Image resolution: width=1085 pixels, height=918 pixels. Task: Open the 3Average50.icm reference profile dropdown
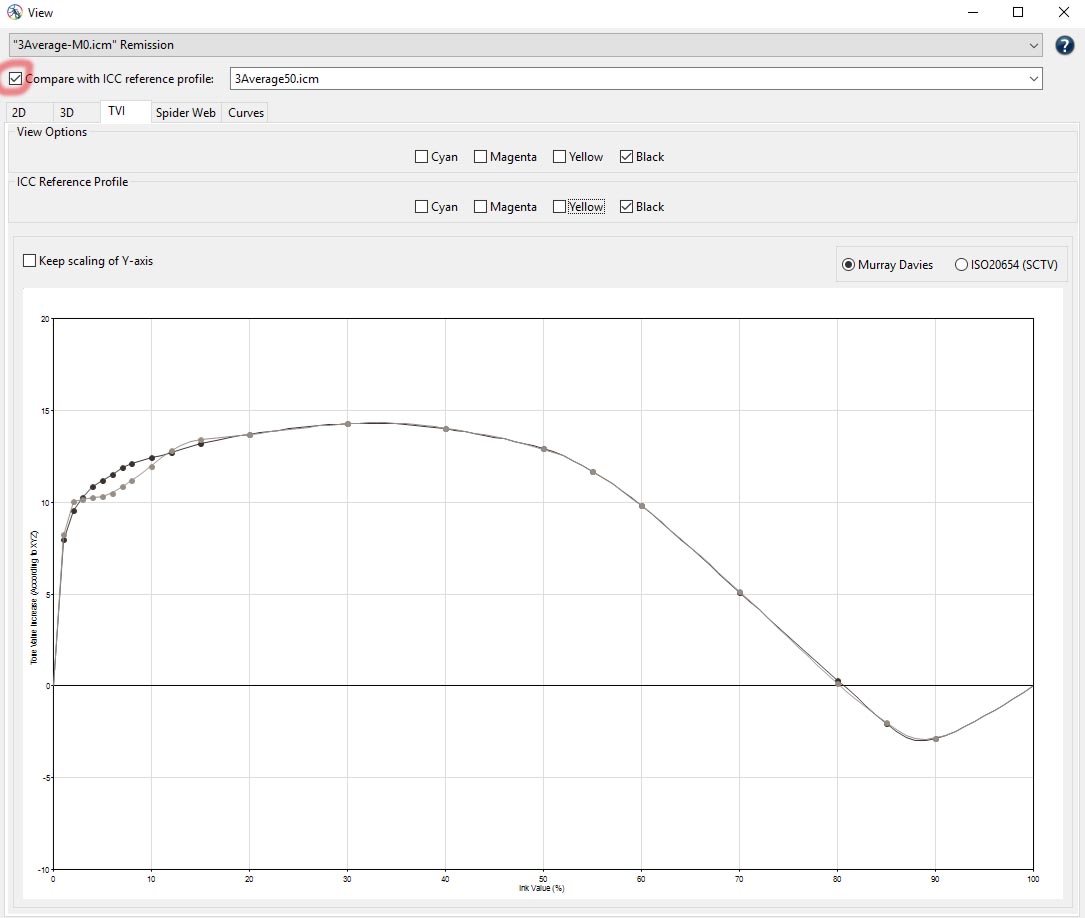pos(636,79)
